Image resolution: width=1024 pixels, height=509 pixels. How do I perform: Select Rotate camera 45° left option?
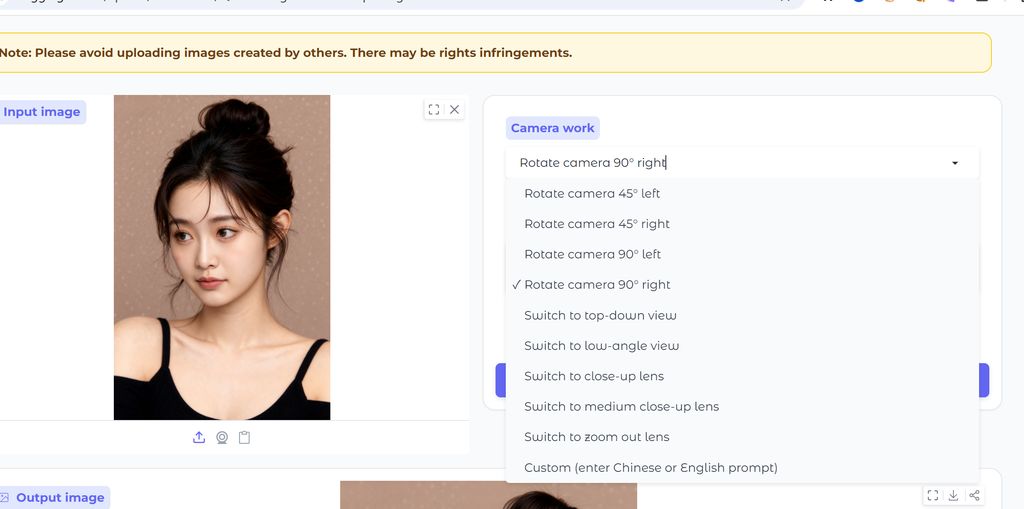592,194
